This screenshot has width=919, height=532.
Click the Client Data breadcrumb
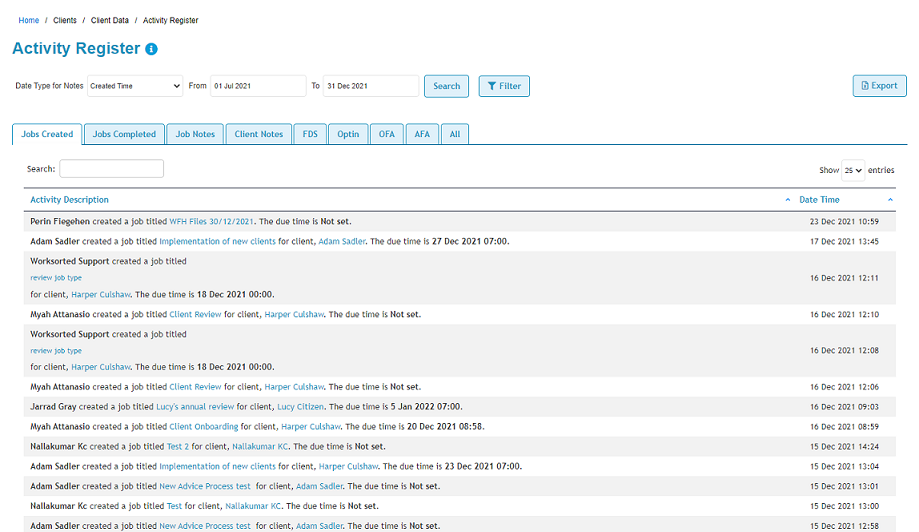110,21
